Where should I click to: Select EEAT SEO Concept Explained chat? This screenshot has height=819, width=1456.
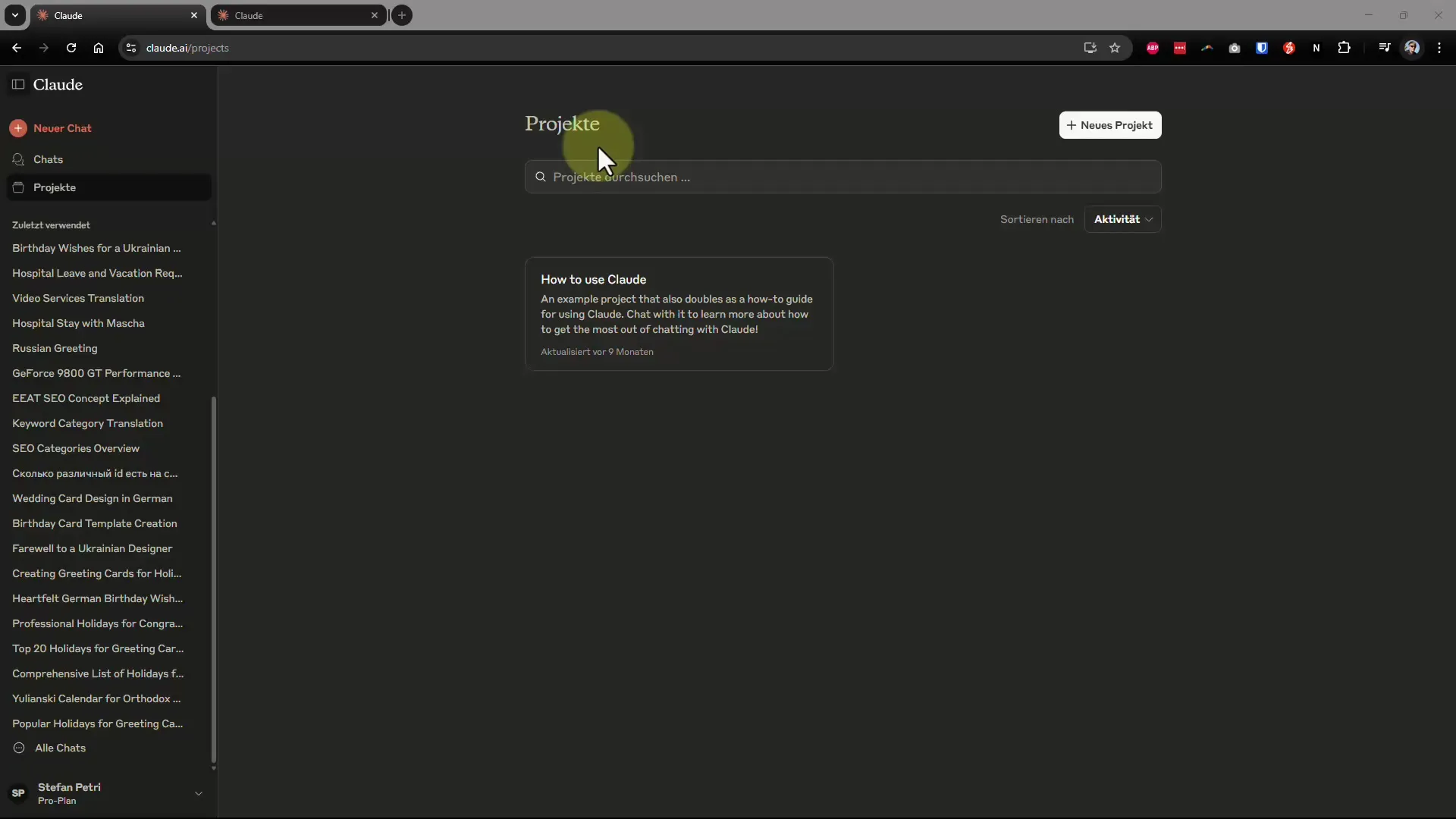(x=86, y=398)
